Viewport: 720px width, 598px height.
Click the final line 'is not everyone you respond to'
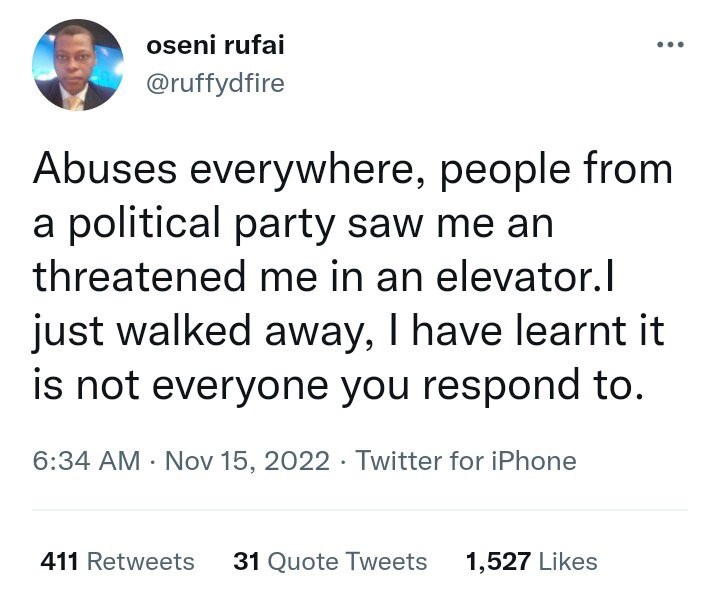338,385
